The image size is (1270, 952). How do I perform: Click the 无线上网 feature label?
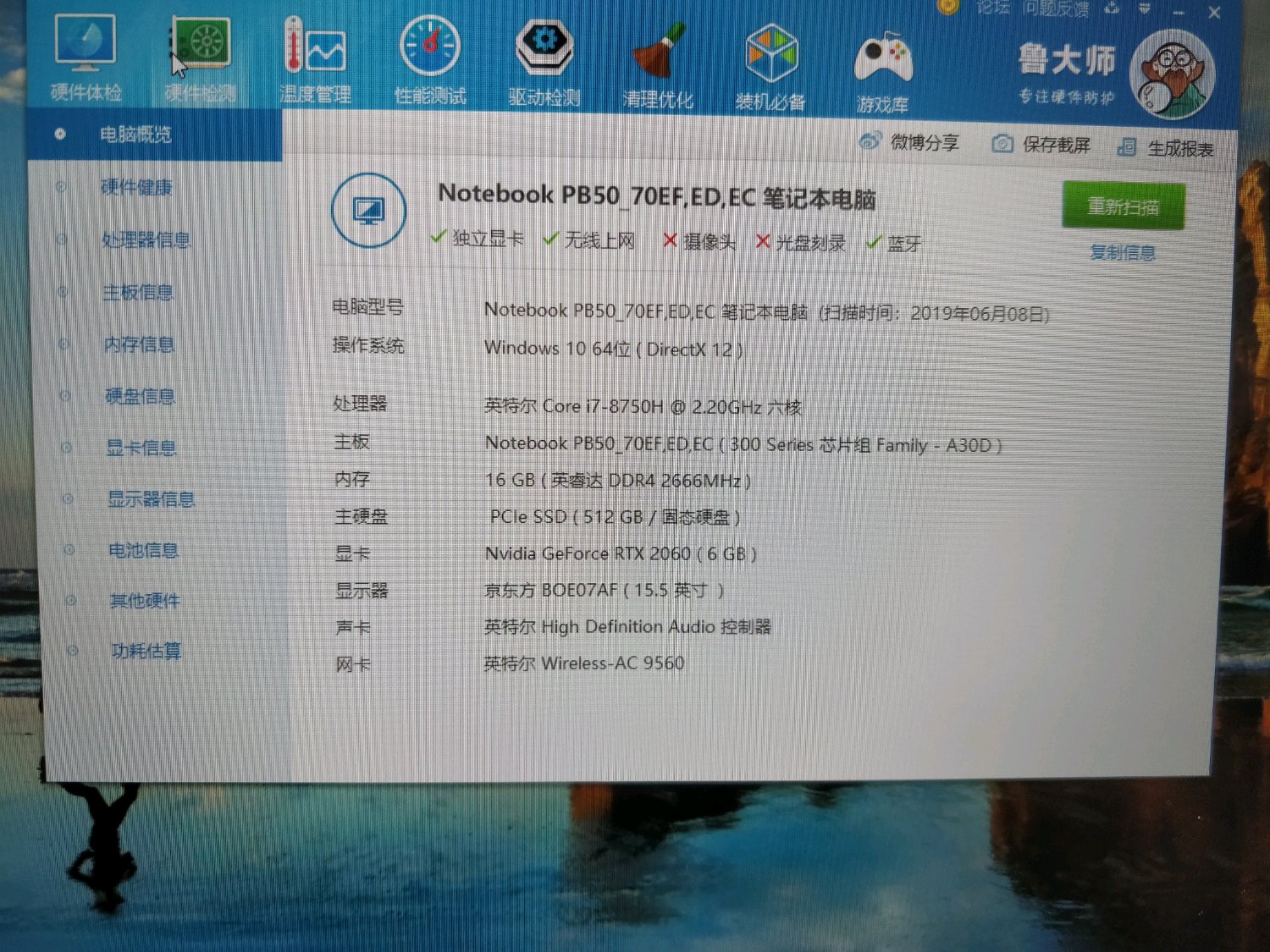pyautogui.click(x=599, y=240)
